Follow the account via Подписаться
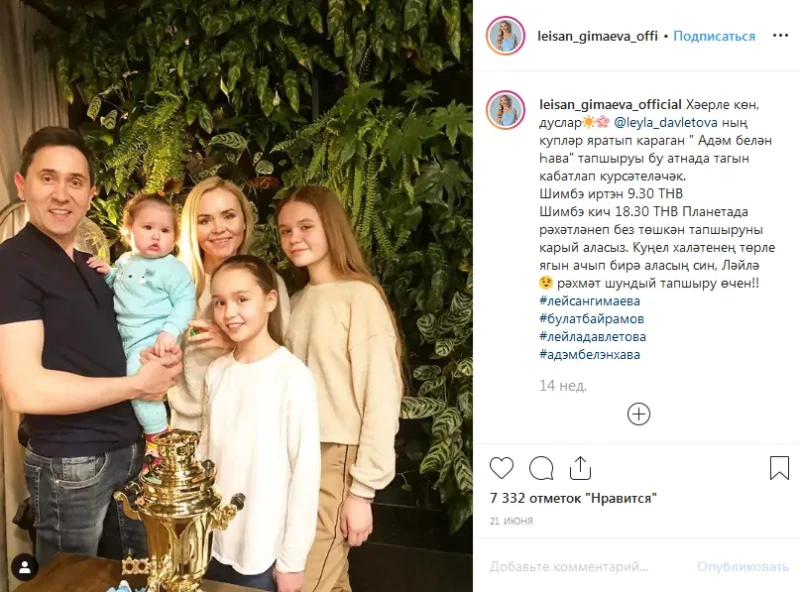The width and height of the screenshot is (800, 592). point(714,36)
